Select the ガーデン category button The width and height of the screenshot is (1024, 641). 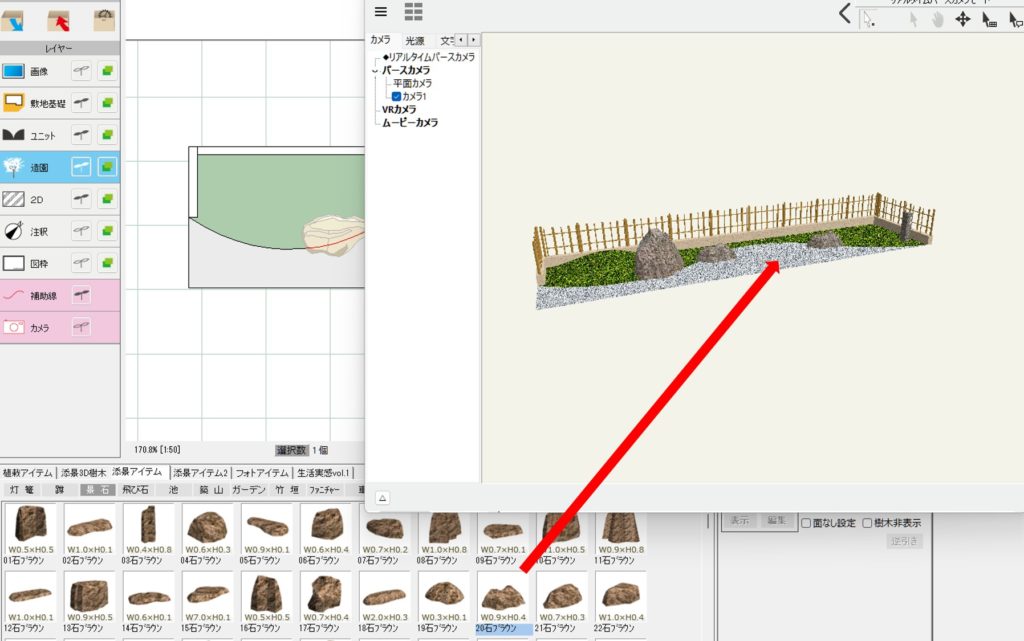(x=248, y=490)
